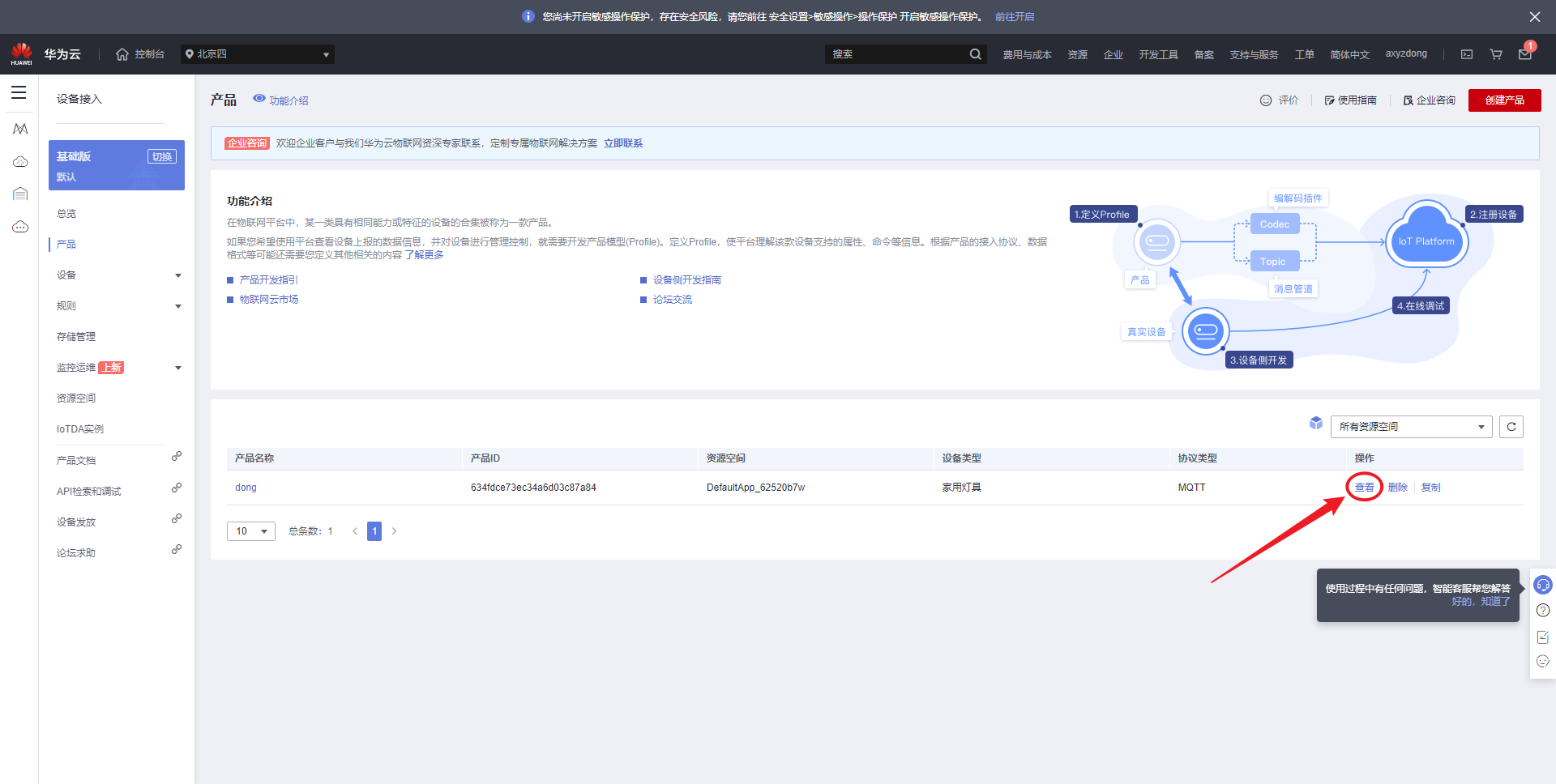Open external link icon beside API检索和调试
This screenshot has height=784, width=1556.
coord(177,488)
